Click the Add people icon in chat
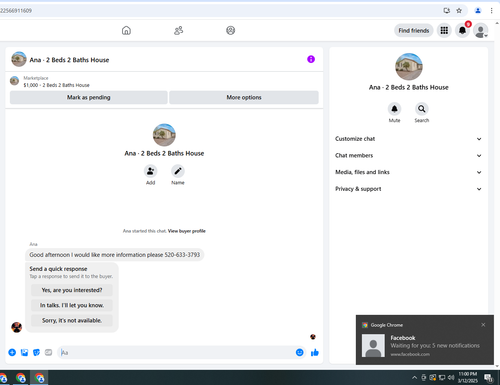Viewport: 500px width, 385px height. (150, 171)
